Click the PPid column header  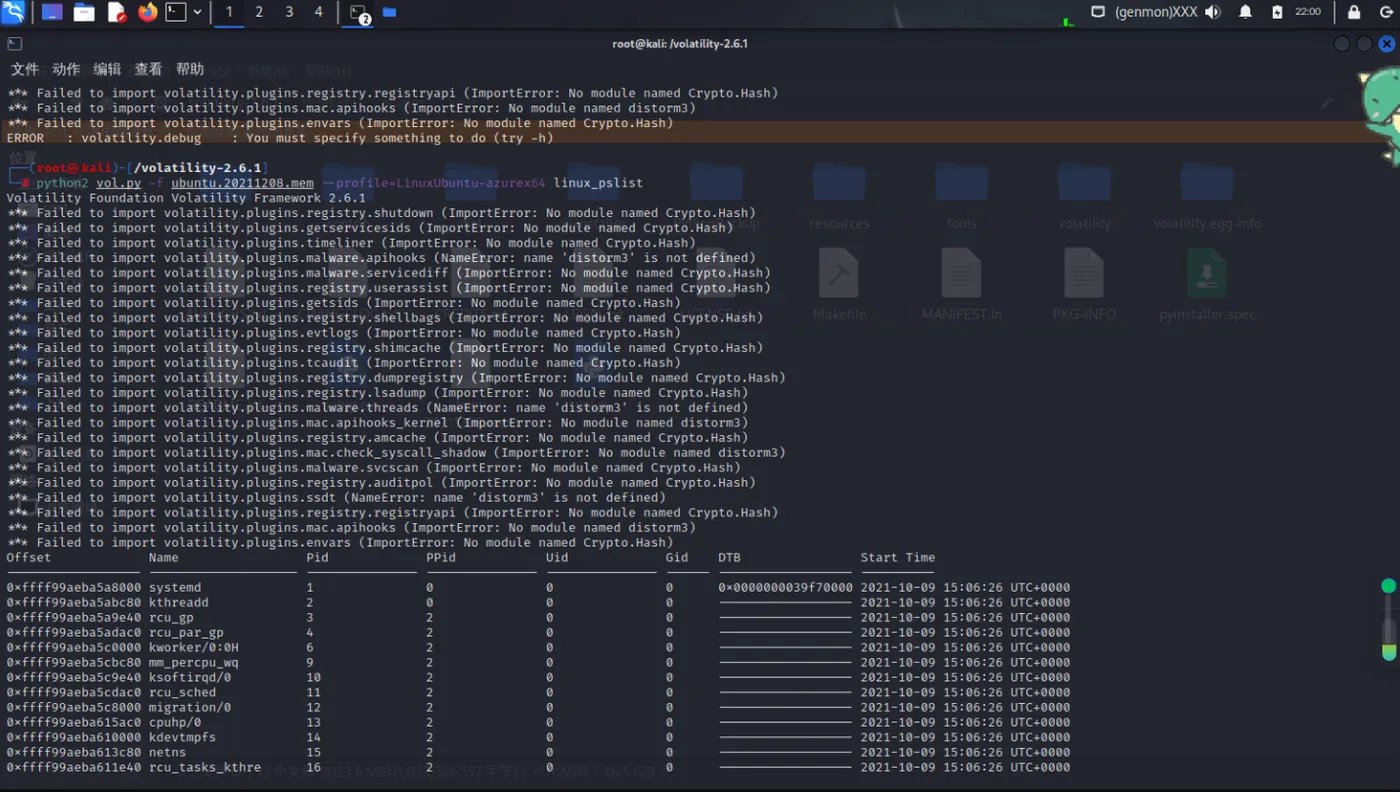(441, 558)
